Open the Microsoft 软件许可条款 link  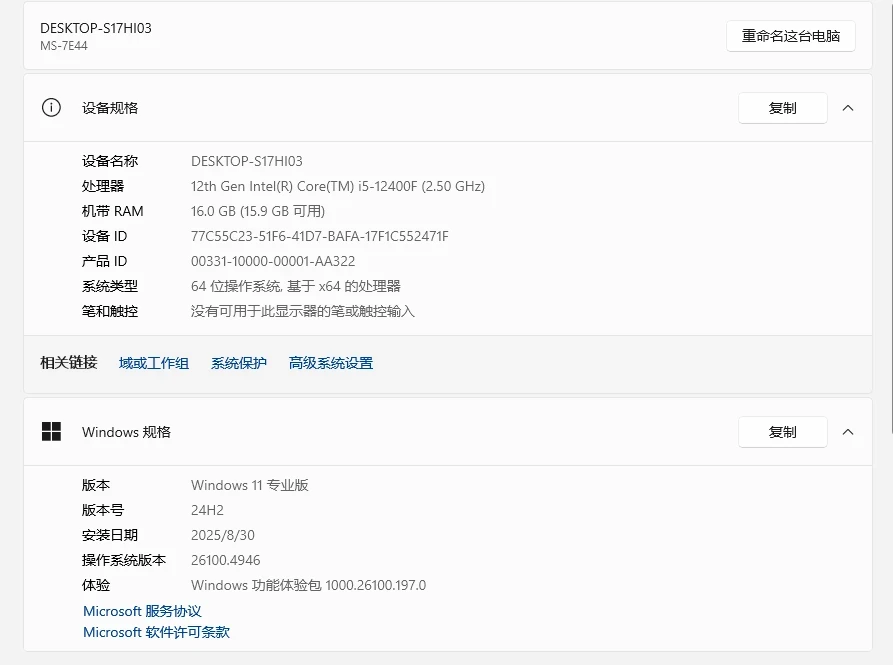point(157,633)
